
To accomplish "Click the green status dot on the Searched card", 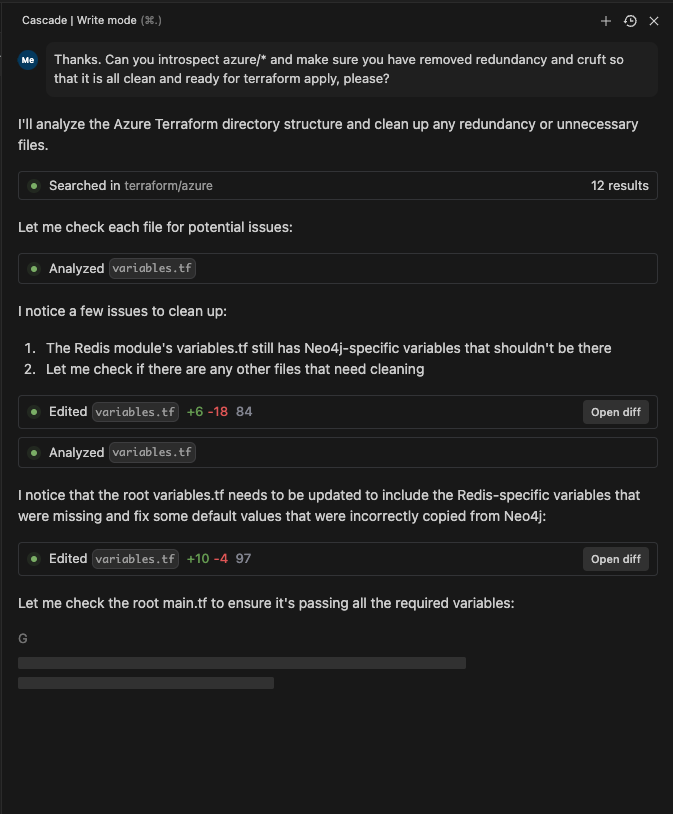I will [x=34, y=185].
